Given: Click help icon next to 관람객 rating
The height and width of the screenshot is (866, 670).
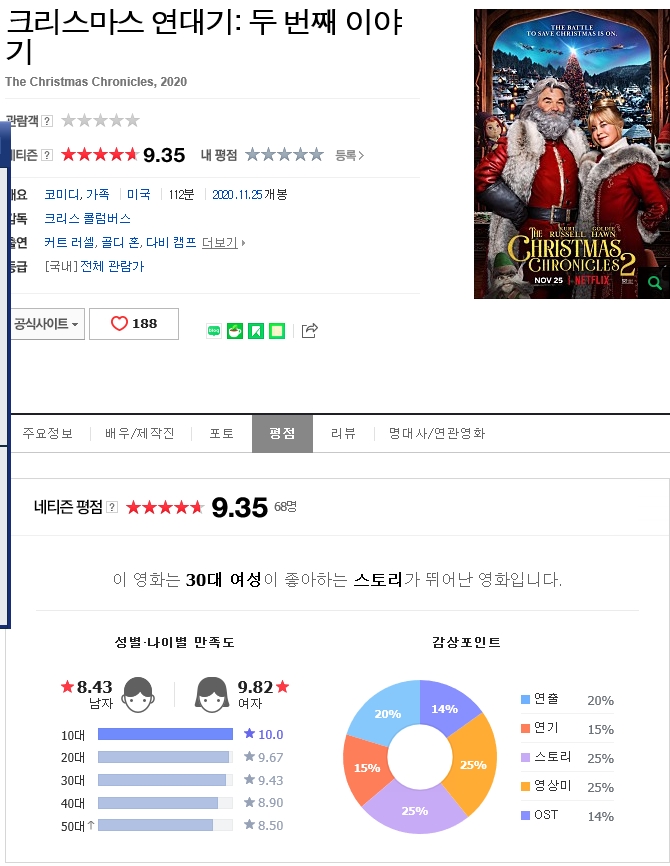Looking at the screenshot, I should point(48,121).
